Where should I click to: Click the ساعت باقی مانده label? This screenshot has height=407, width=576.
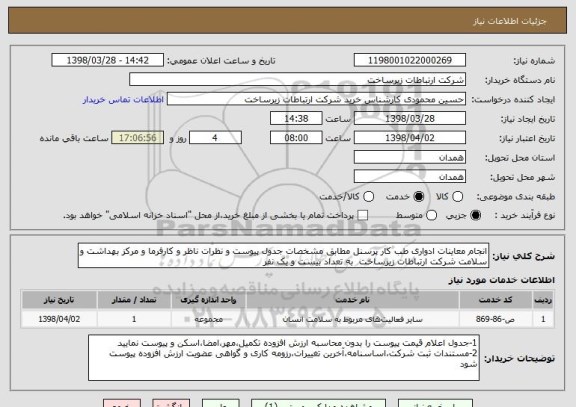coord(74,138)
